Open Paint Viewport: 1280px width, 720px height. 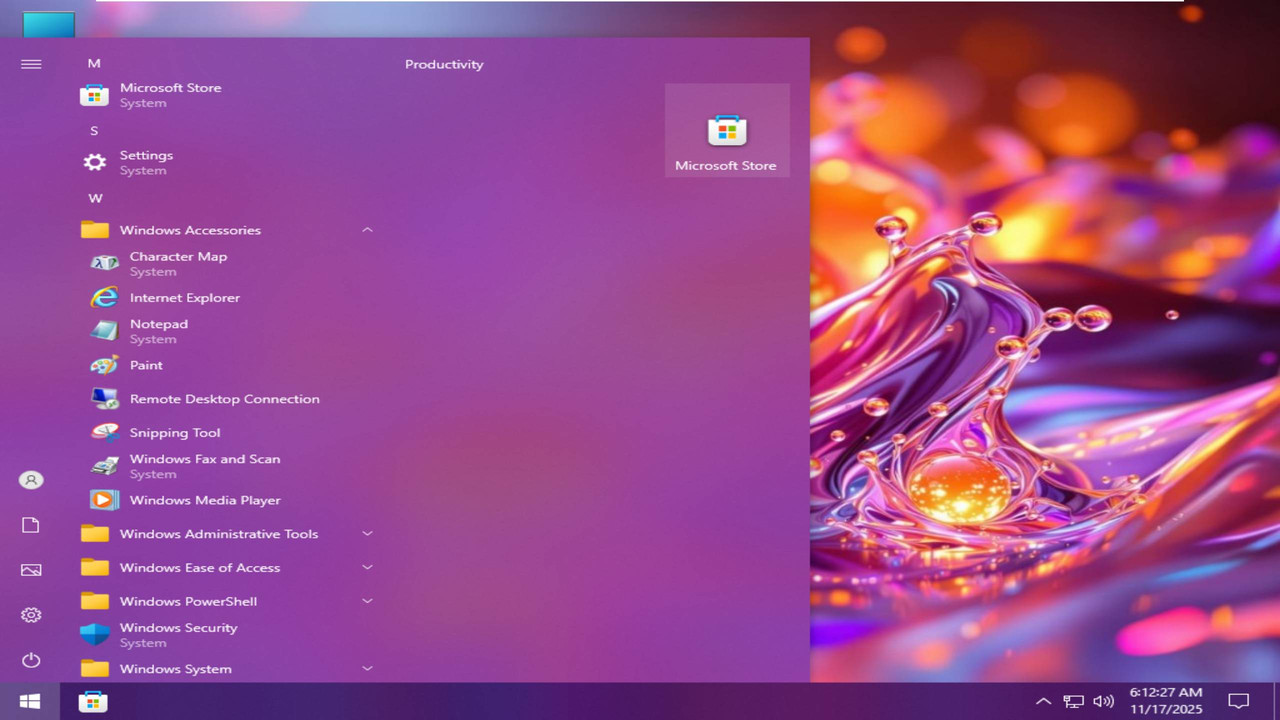click(x=228, y=365)
